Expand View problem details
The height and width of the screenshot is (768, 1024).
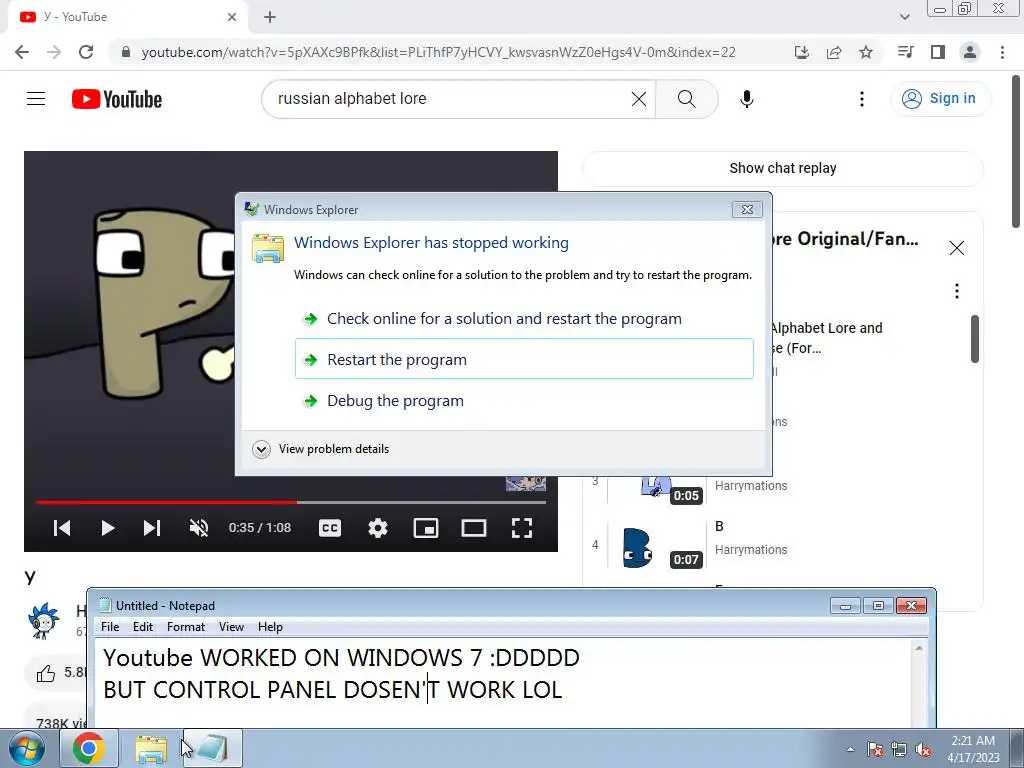(321, 449)
